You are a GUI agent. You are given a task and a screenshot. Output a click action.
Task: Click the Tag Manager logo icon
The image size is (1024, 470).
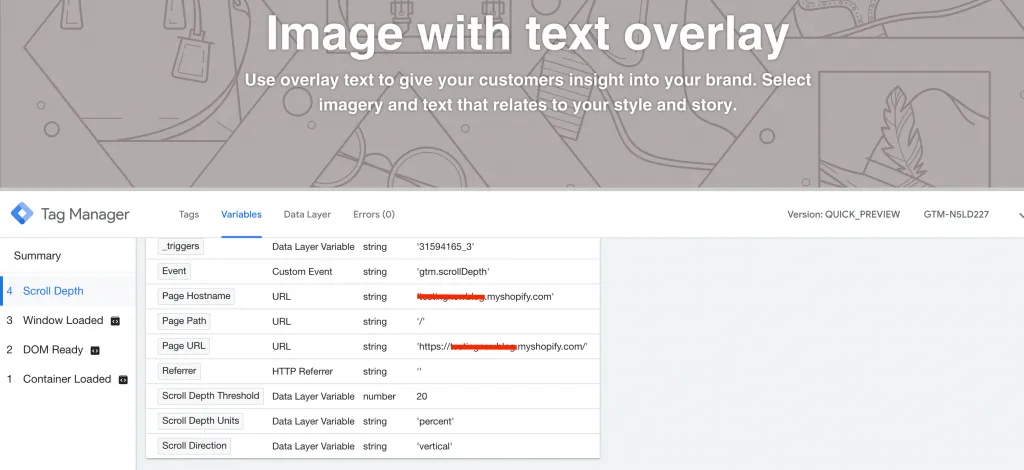pos(22,213)
